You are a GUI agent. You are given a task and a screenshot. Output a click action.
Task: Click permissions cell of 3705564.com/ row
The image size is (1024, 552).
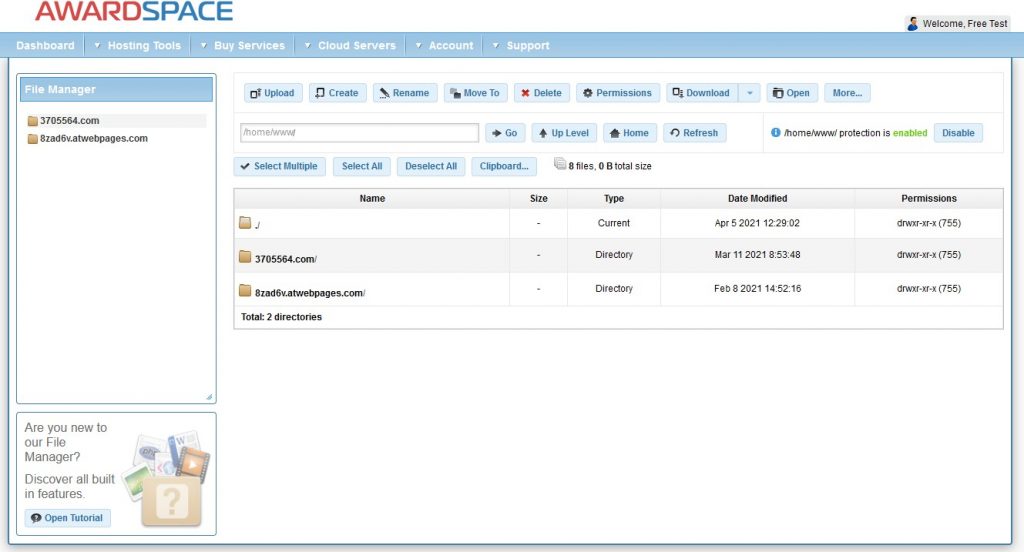click(x=929, y=255)
